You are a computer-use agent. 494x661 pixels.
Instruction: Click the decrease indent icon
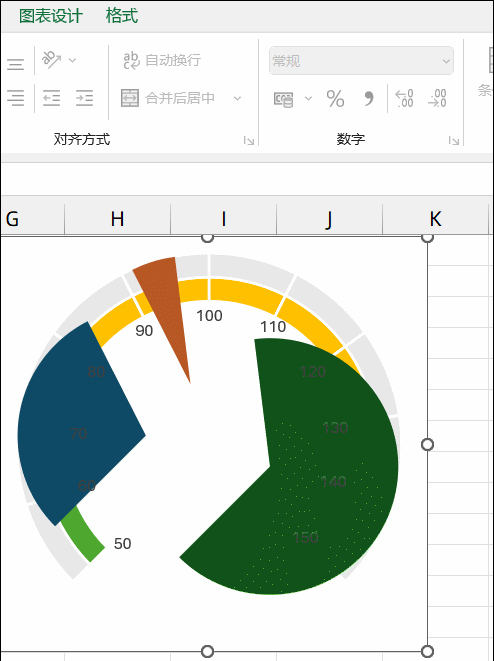tap(51, 98)
